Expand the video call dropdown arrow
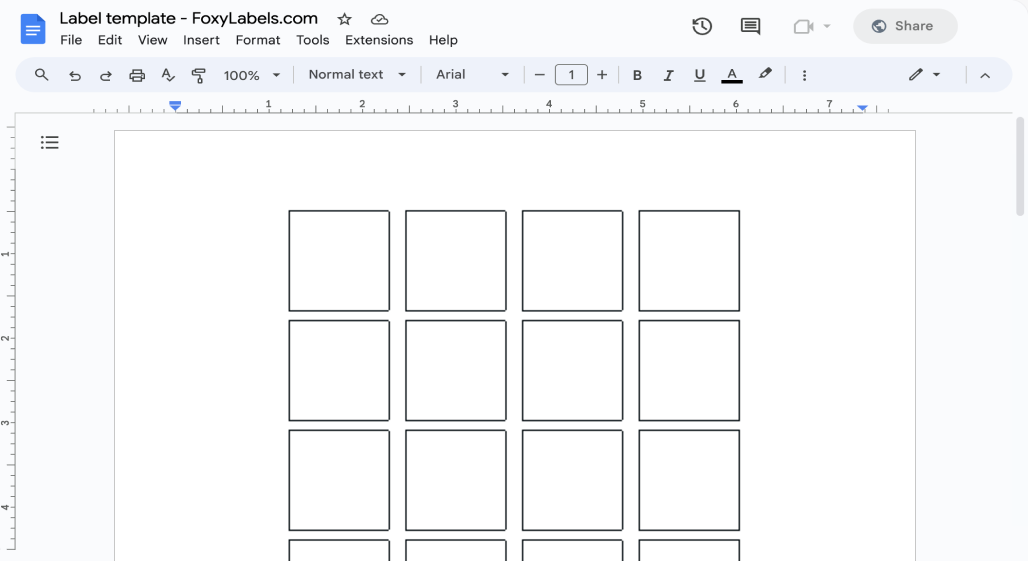 [827, 26]
